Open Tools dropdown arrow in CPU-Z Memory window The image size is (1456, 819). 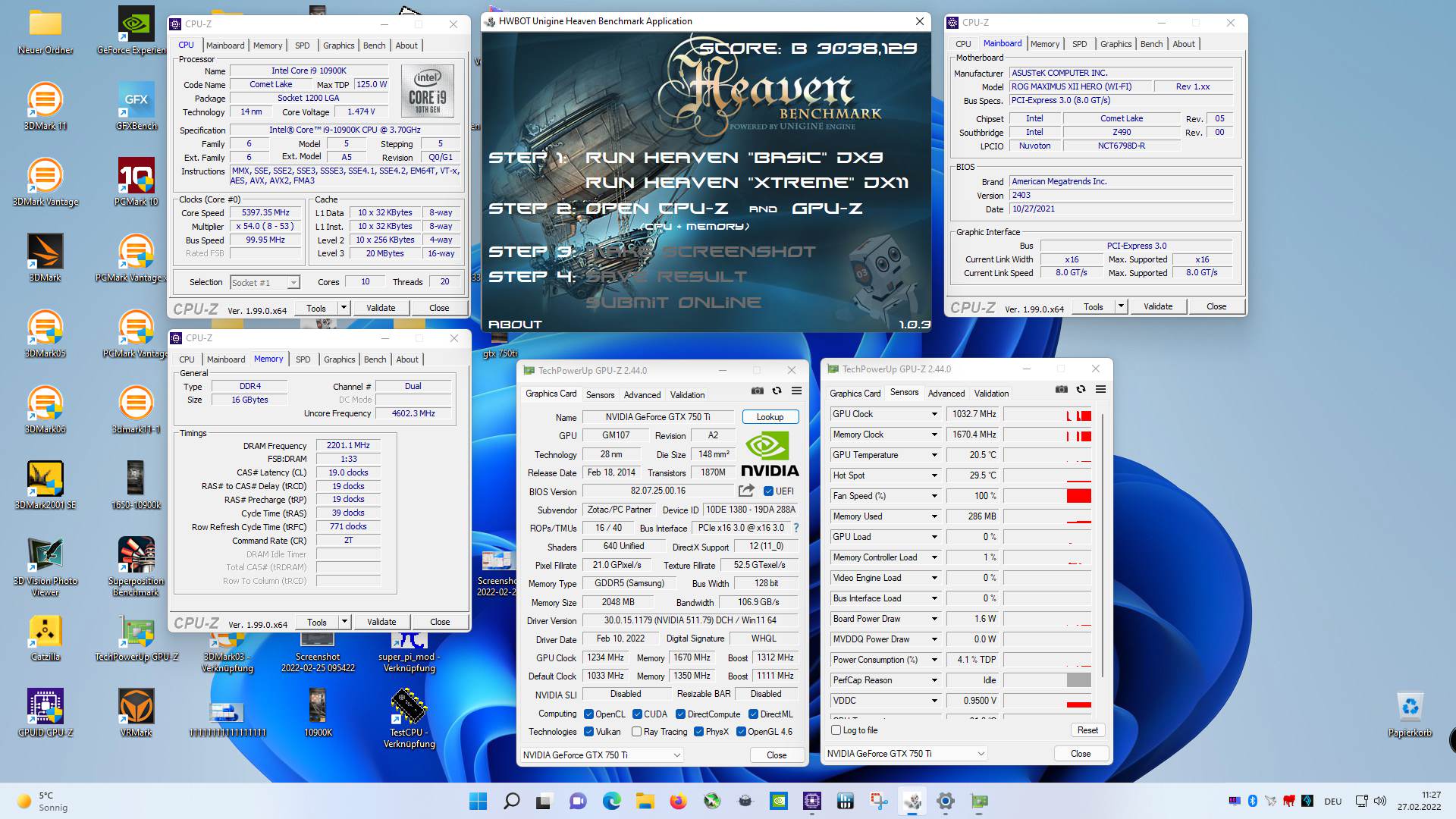pyautogui.click(x=344, y=622)
